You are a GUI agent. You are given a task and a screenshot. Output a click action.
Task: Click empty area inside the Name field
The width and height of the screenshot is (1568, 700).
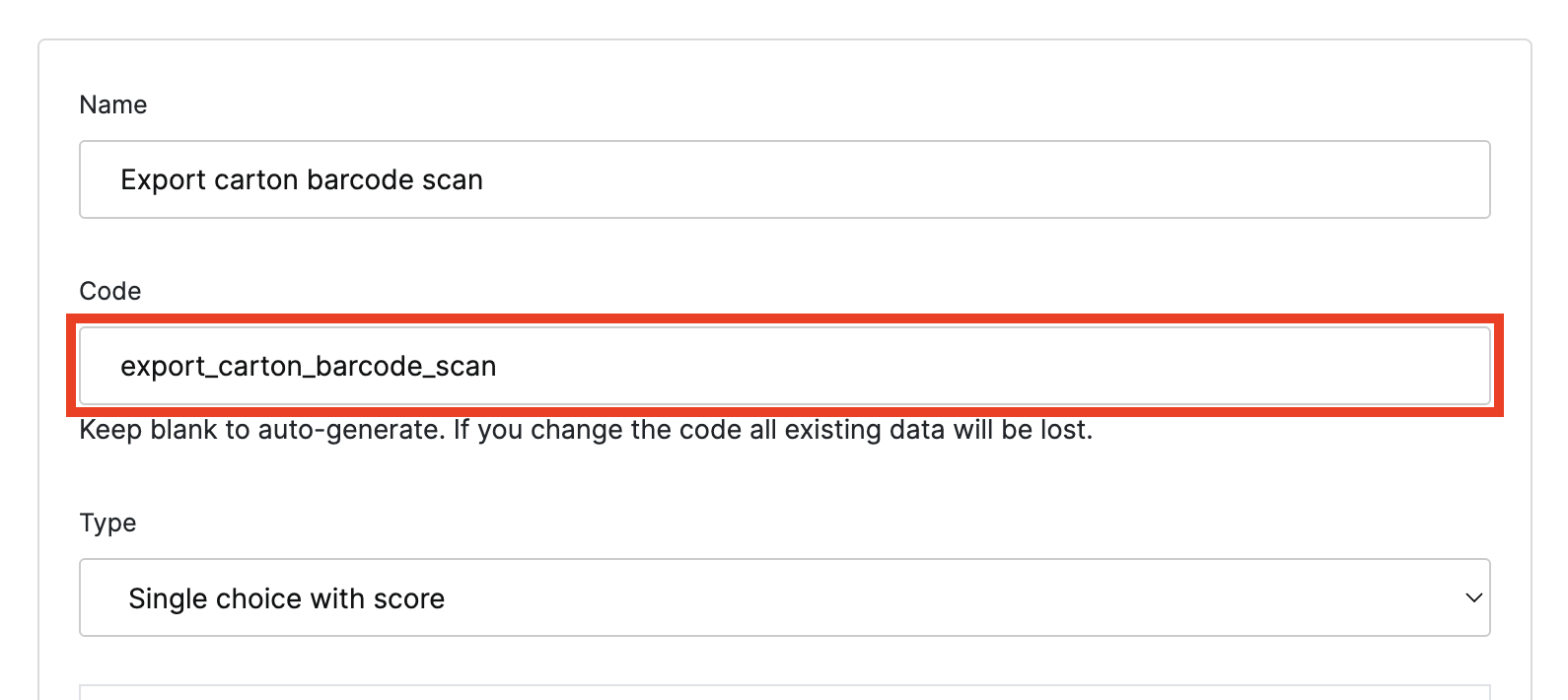click(986, 179)
